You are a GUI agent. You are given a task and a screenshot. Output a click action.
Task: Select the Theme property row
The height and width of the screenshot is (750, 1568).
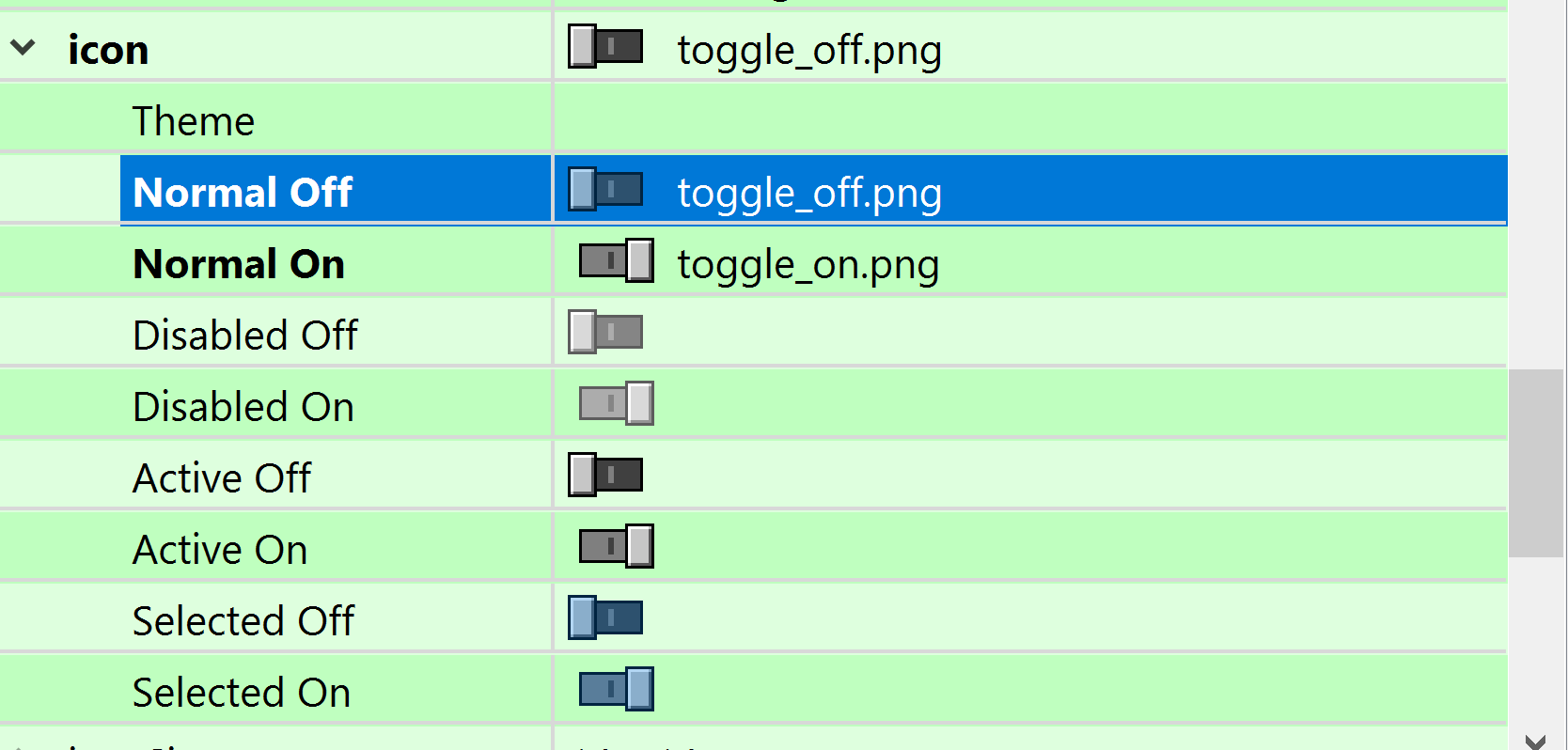(x=194, y=121)
